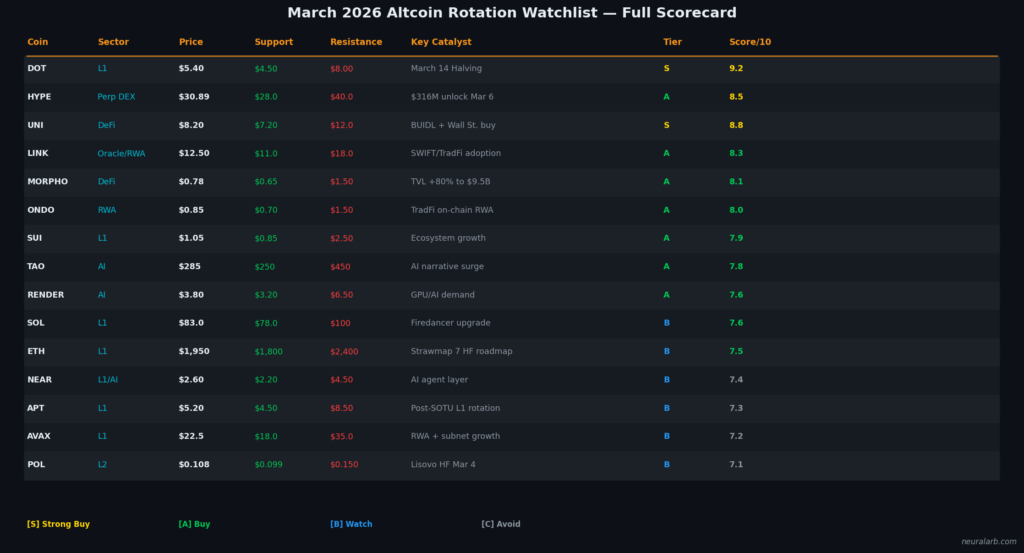Image resolution: width=1024 pixels, height=553 pixels.
Task: Click the Sector column header
Action: click(113, 42)
